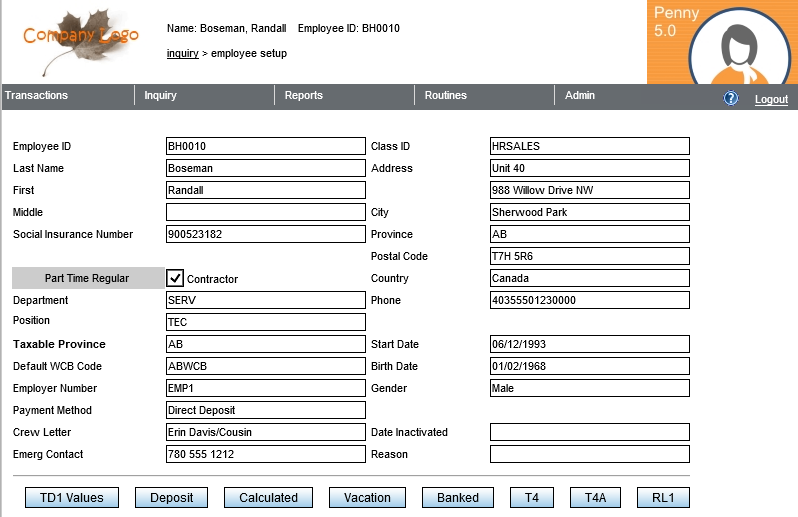Open the Routines menu
Screen dimensions: 798x517
coord(445,96)
